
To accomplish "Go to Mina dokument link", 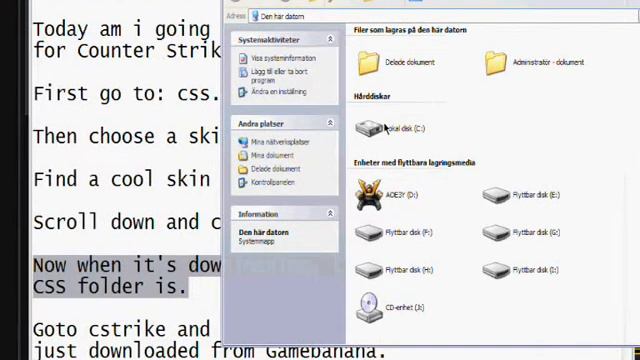I will pyautogui.click(x=272, y=156).
